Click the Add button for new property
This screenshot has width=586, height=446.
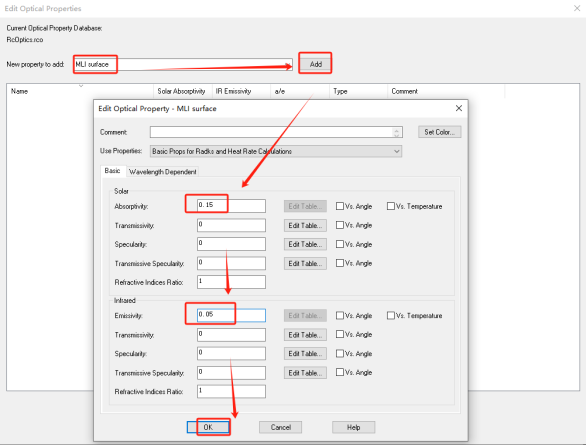coord(315,64)
